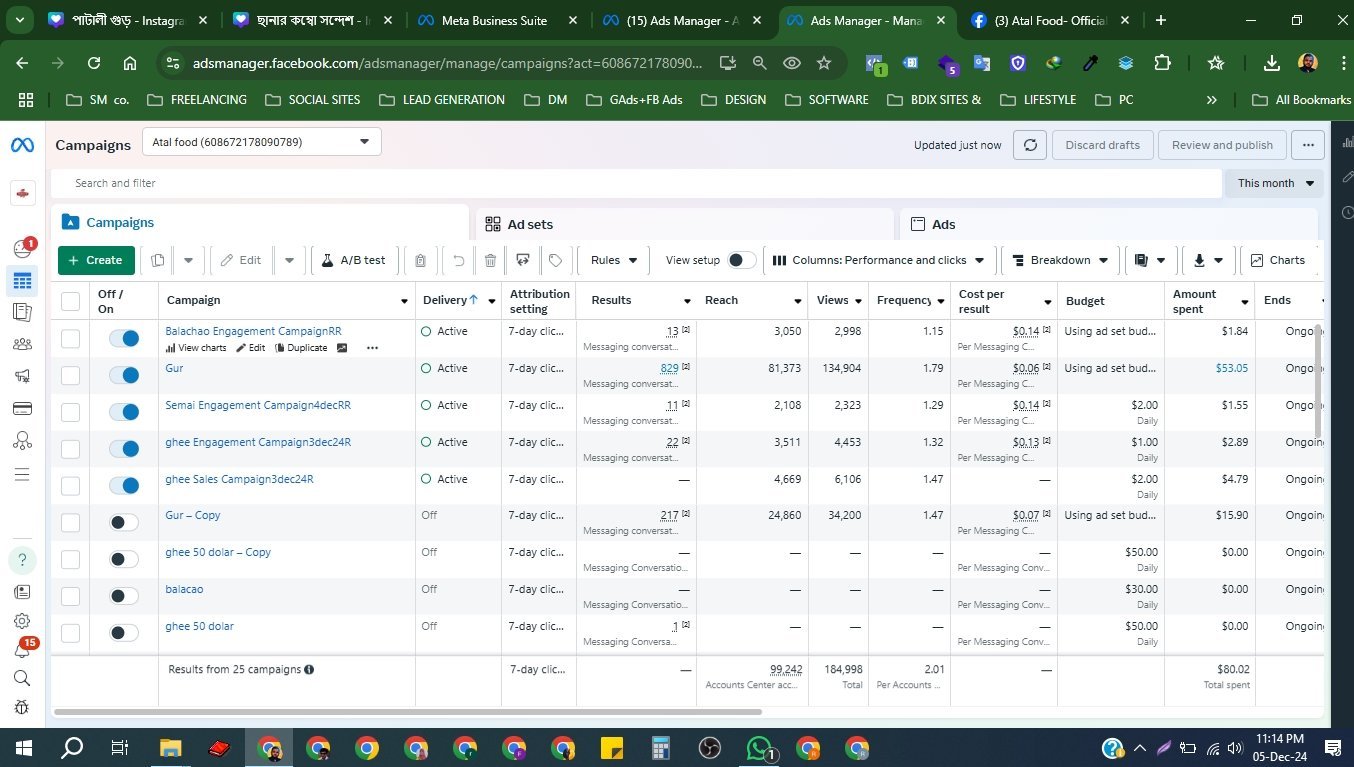
Task: Open the settings gear in left sidebar
Action: pos(22,621)
